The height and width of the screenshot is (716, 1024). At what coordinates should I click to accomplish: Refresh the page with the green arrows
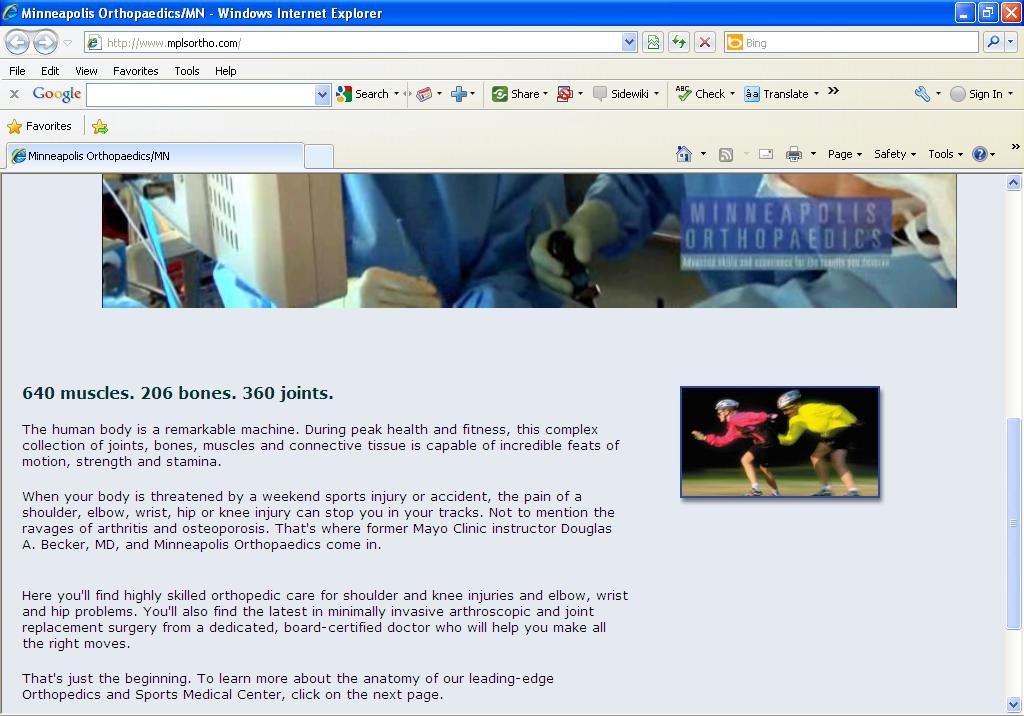click(x=679, y=42)
